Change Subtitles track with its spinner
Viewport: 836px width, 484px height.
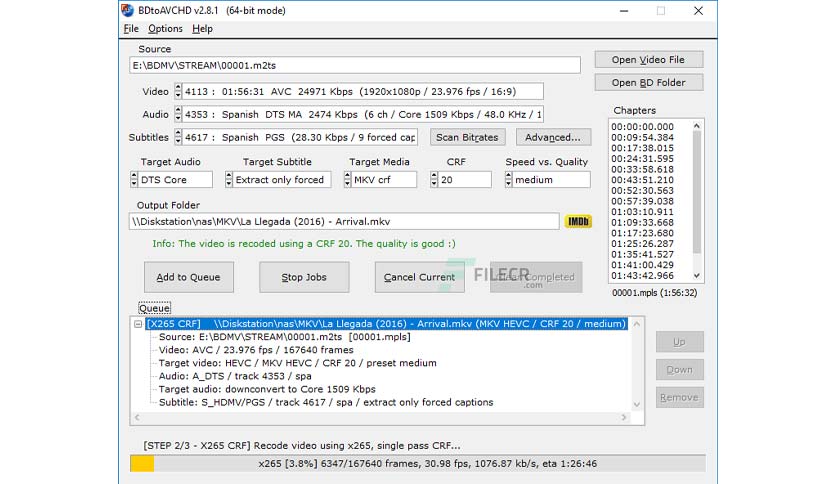coord(178,137)
